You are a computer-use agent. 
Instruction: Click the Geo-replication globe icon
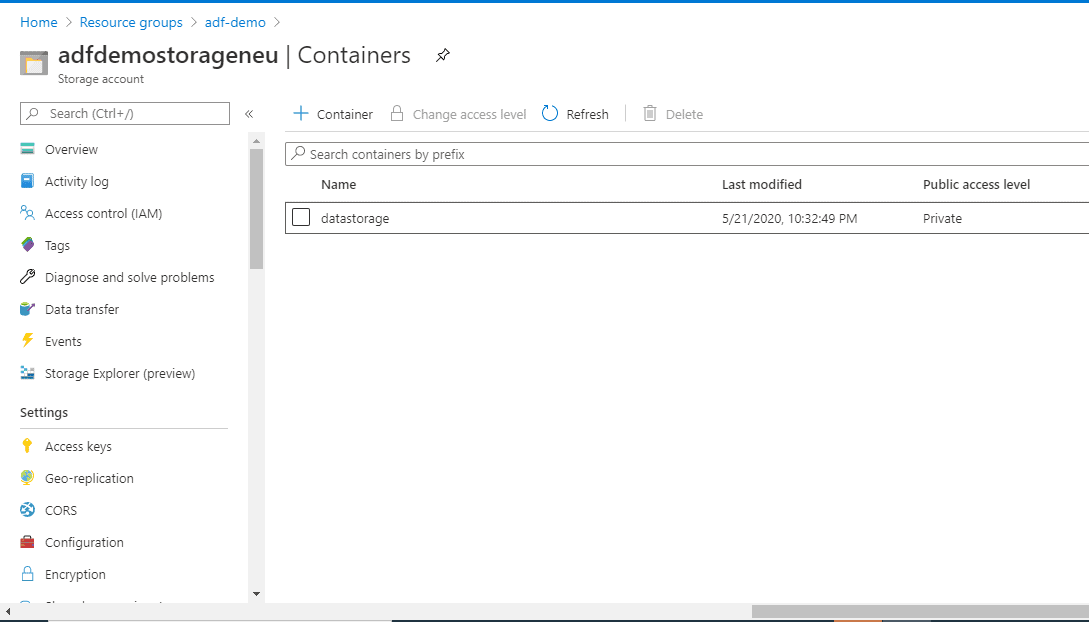[28, 478]
